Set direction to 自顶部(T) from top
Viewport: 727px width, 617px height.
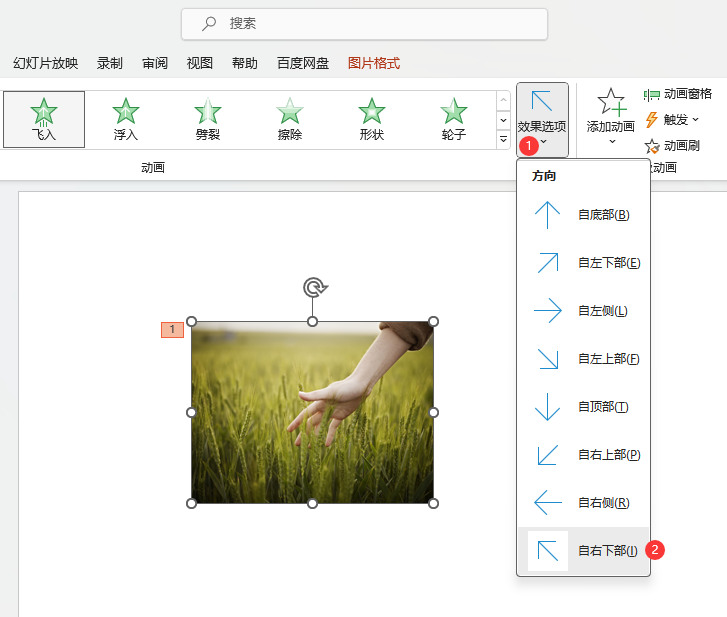(x=583, y=407)
